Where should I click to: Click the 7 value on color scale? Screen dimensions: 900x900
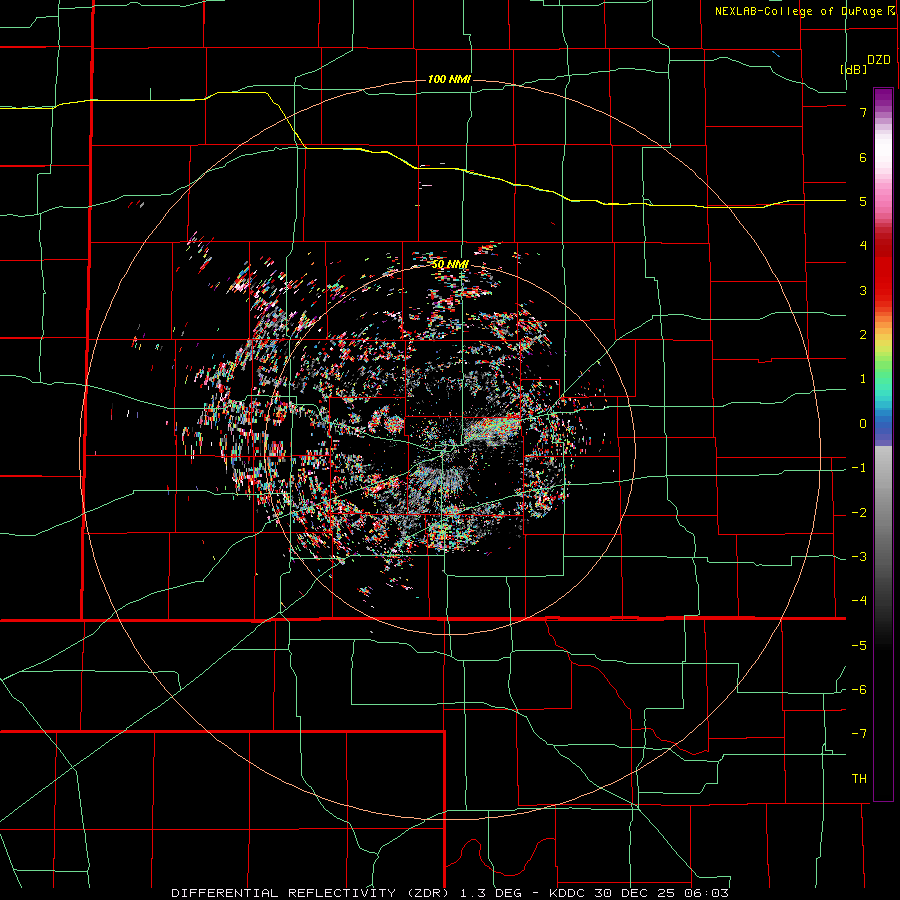(x=863, y=112)
